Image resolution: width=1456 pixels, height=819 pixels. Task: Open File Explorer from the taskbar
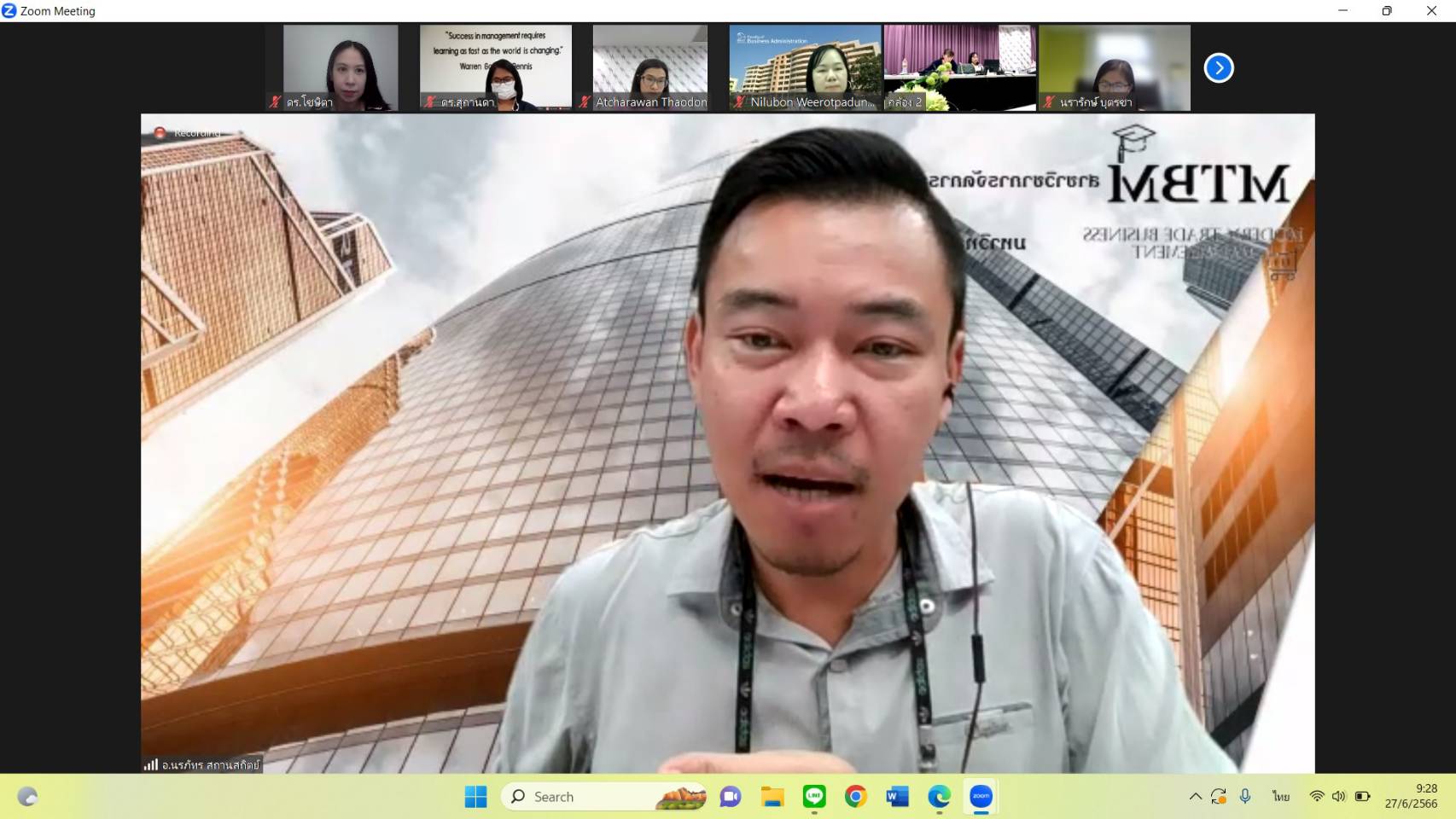772,797
